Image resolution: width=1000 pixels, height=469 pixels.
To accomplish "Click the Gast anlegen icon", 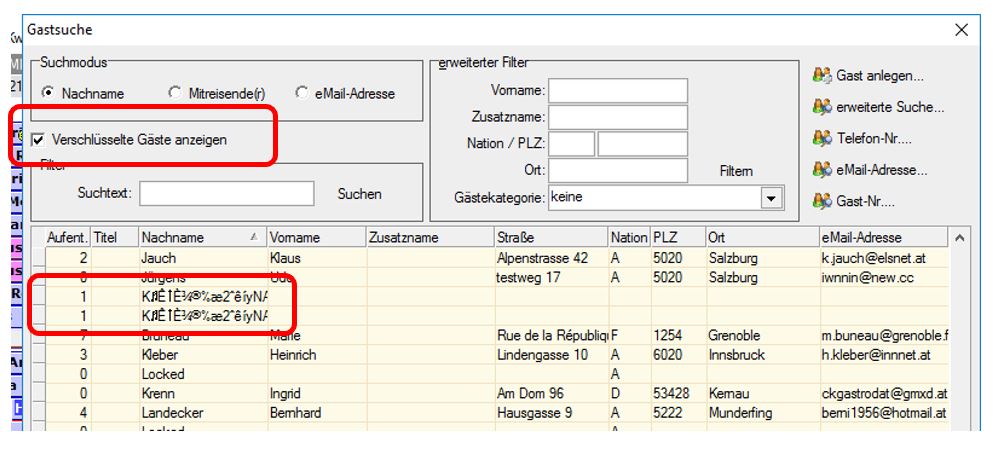I will (x=822, y=75).
